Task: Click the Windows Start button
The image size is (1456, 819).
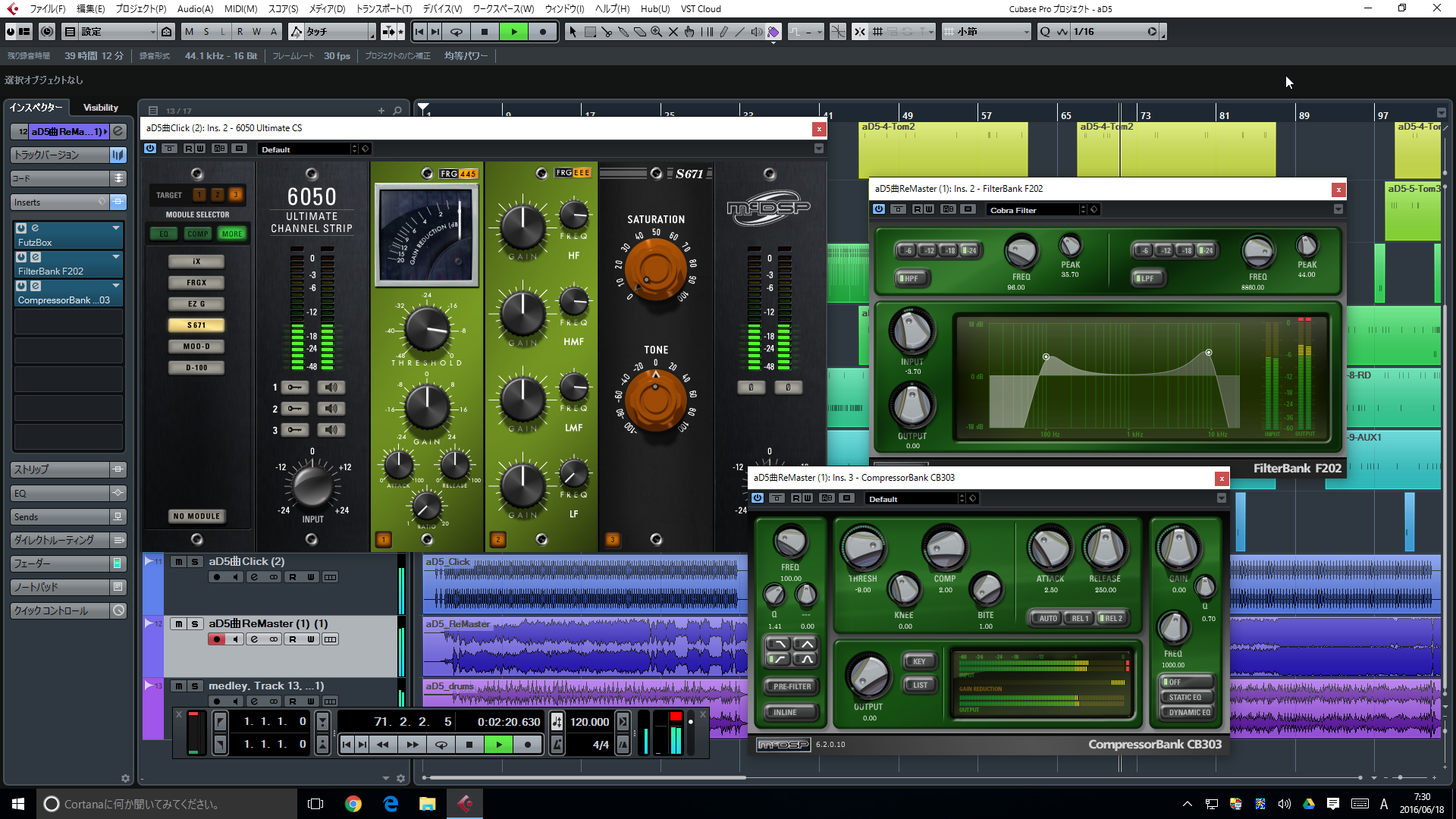Action: [18, 804]
